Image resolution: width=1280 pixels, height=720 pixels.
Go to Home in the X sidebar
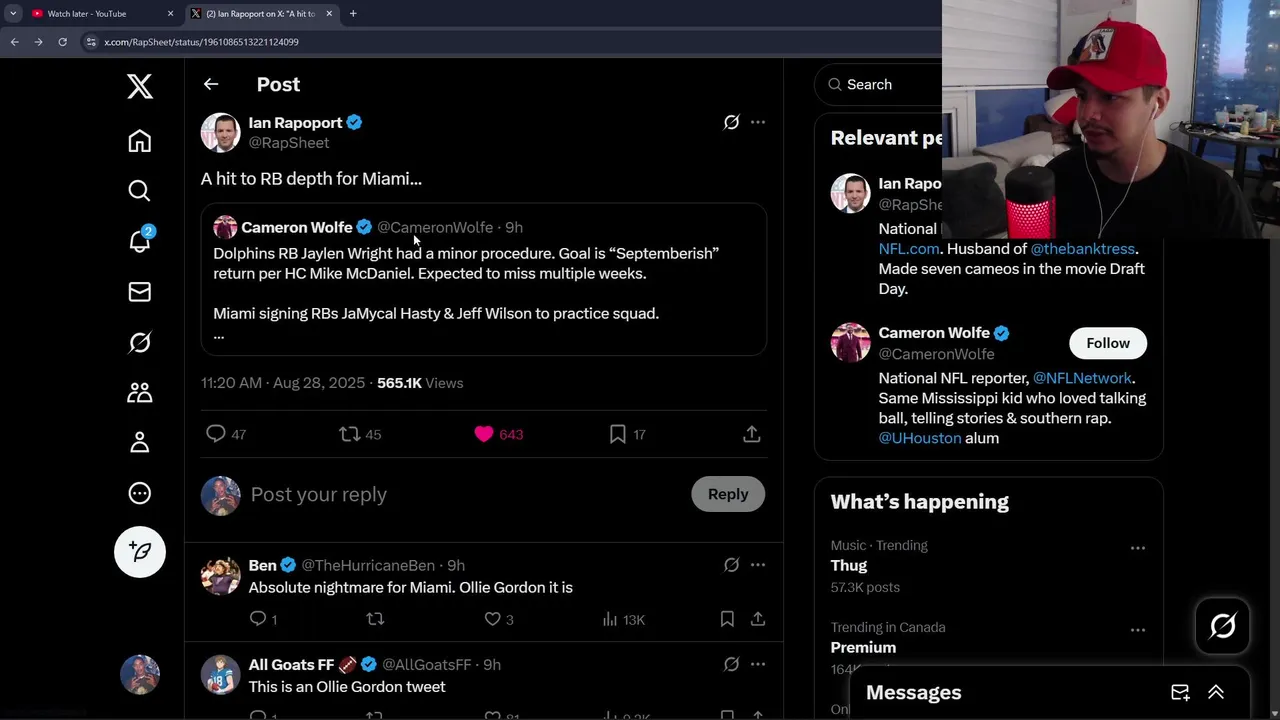coord(140,141)
